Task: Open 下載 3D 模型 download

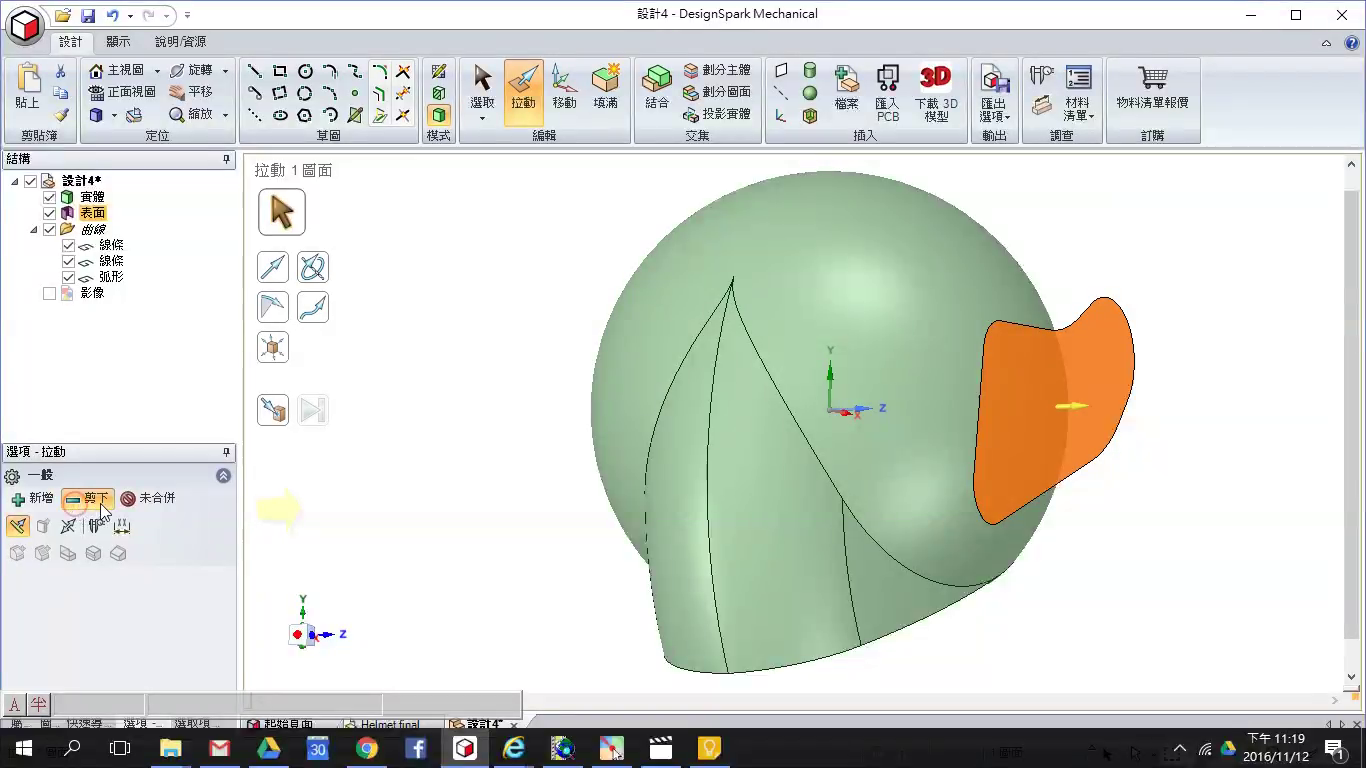Action: coord(936,92)
